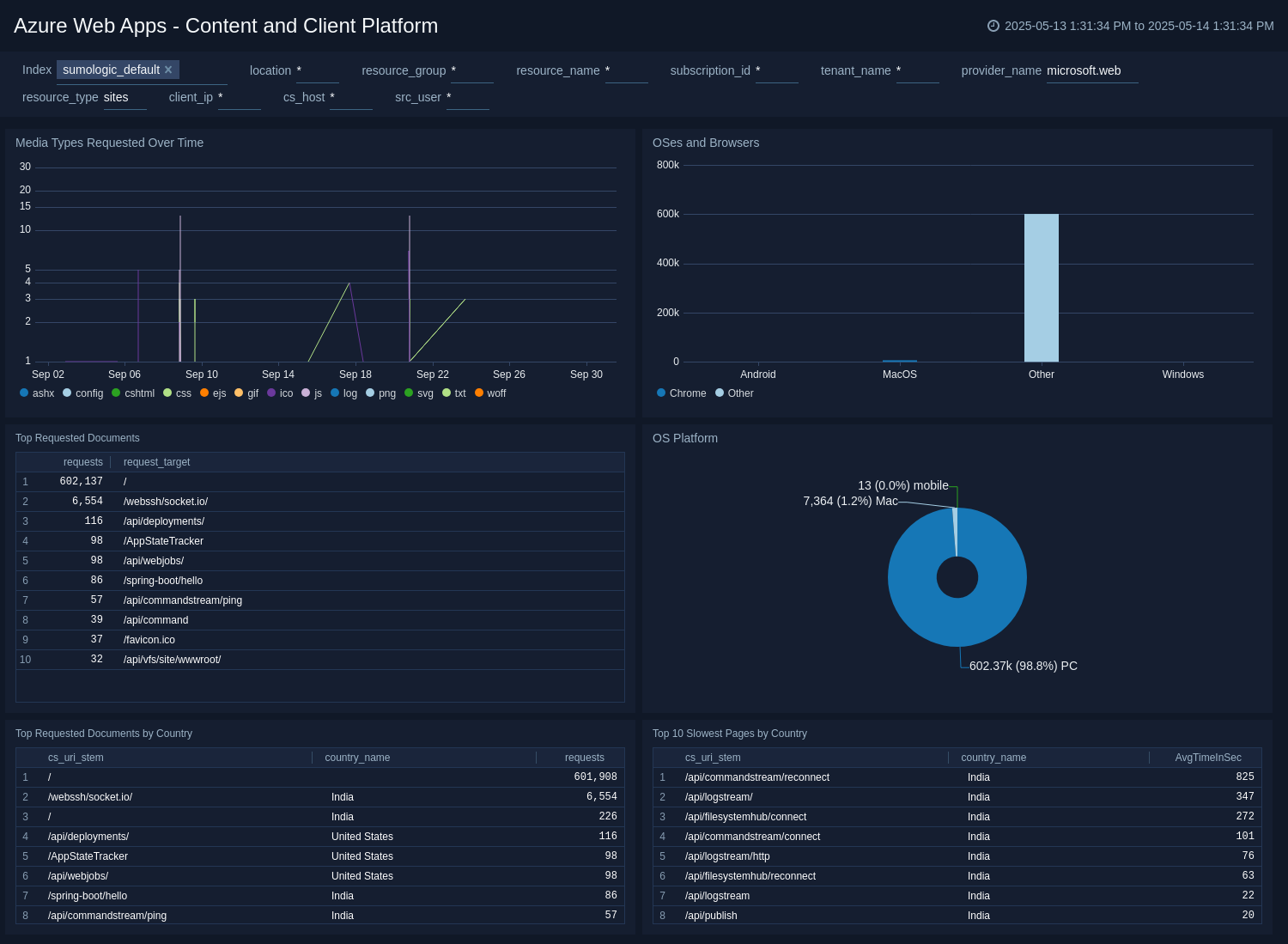Open the Top 10 Slowest Pages by Country title
The image size is (1288, 944).
[x=730, y=734]
